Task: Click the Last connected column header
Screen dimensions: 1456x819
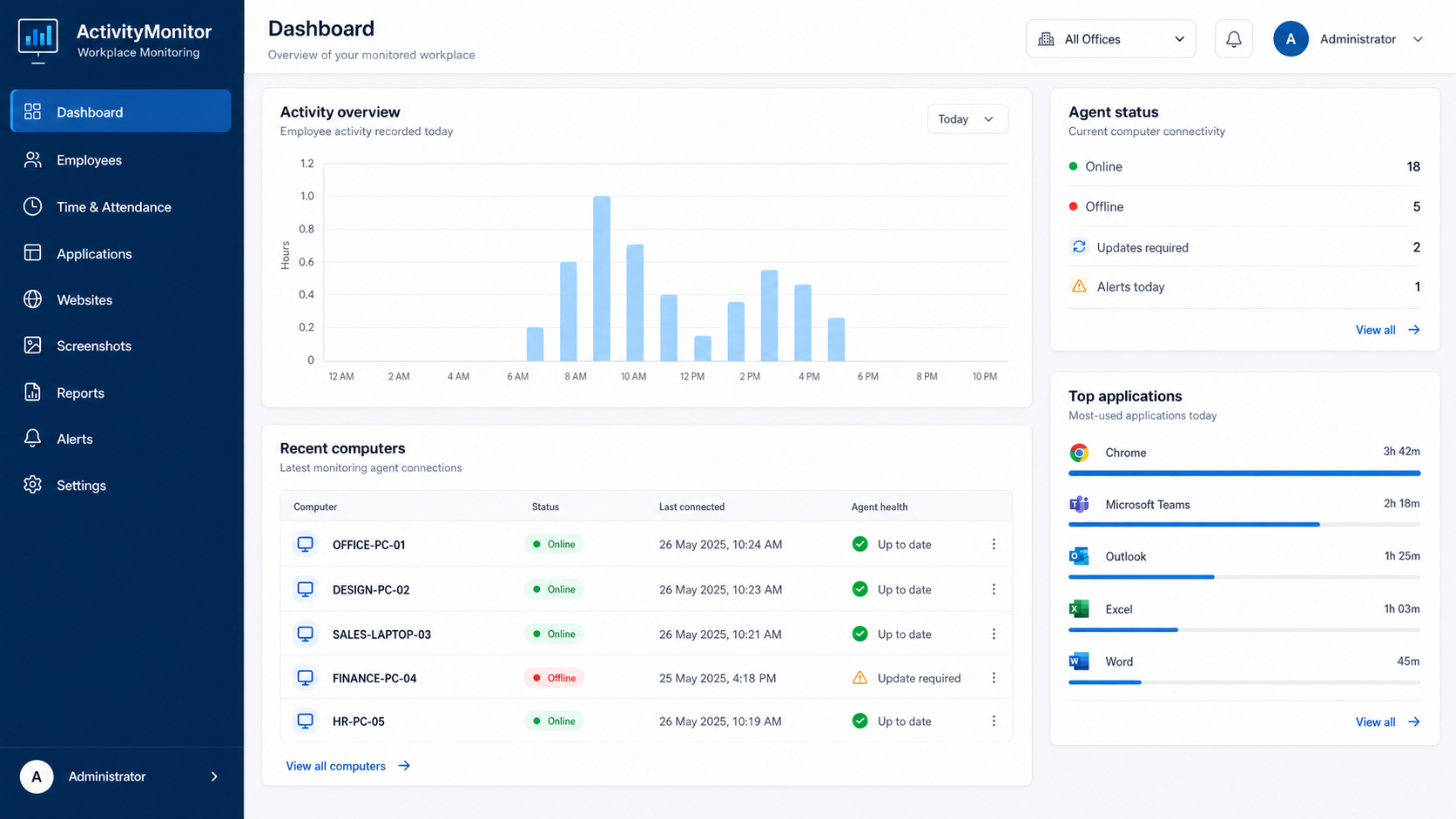Action: (691, 507)
